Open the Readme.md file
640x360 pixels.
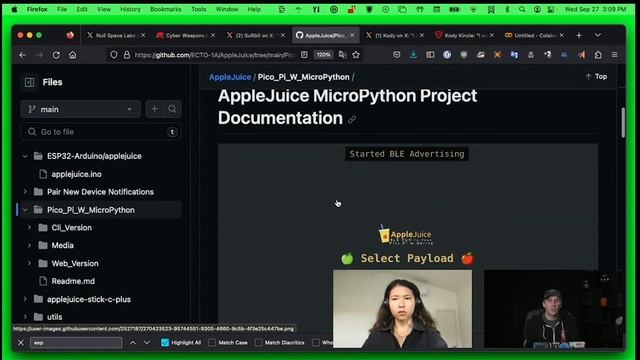(x=73, y=281)
